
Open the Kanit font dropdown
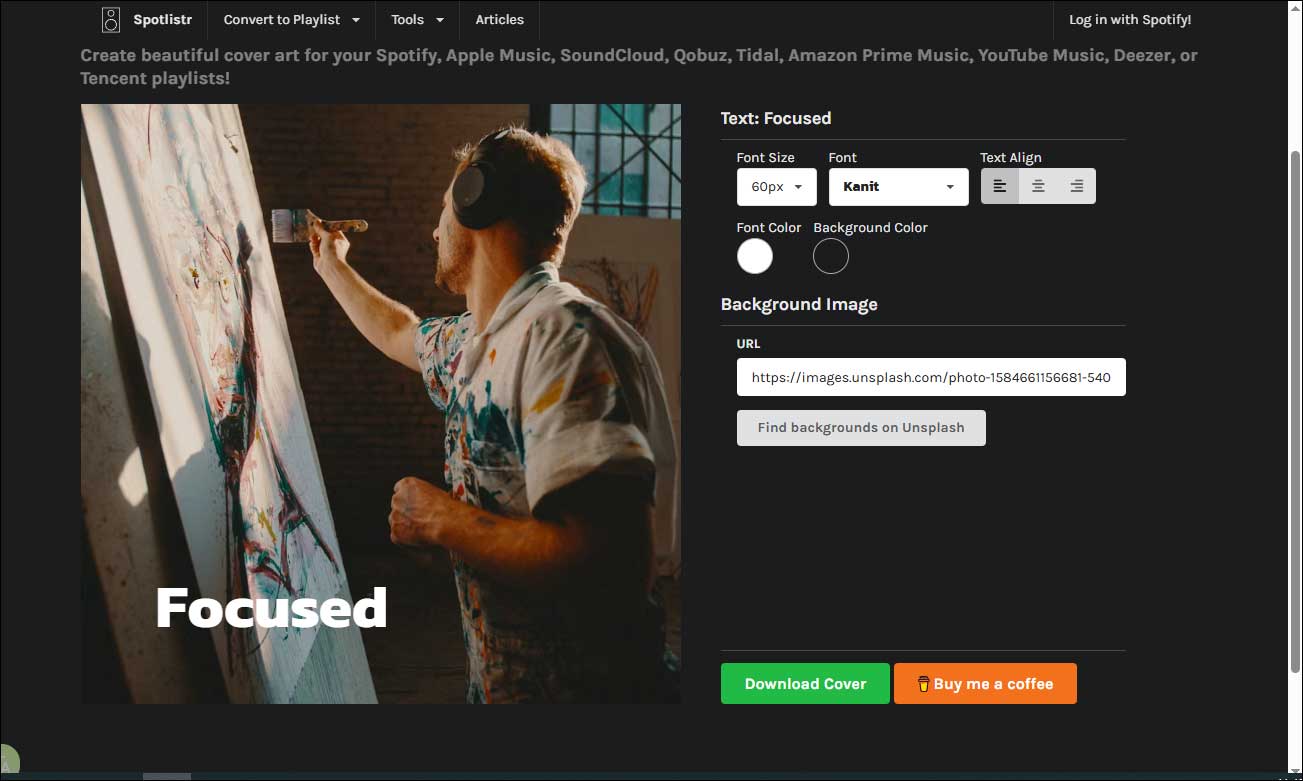(898, 187)
